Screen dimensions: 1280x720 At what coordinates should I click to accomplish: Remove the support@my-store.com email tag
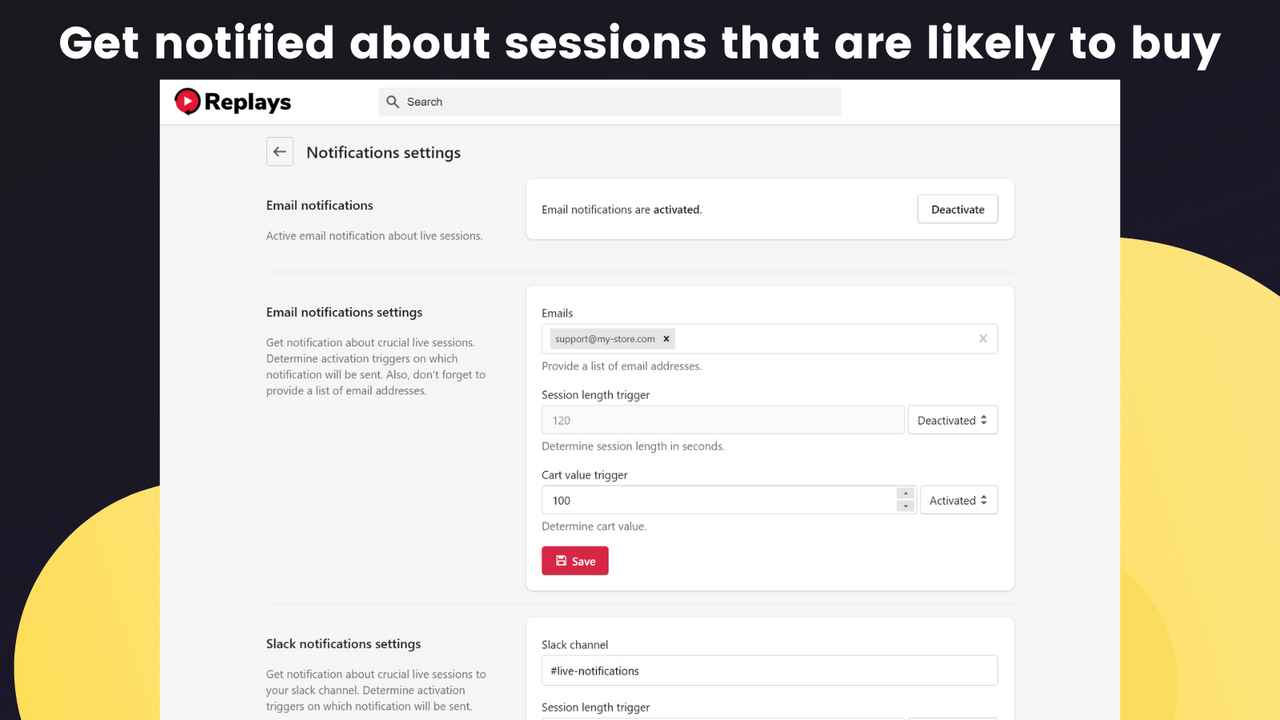click(667, 339)
